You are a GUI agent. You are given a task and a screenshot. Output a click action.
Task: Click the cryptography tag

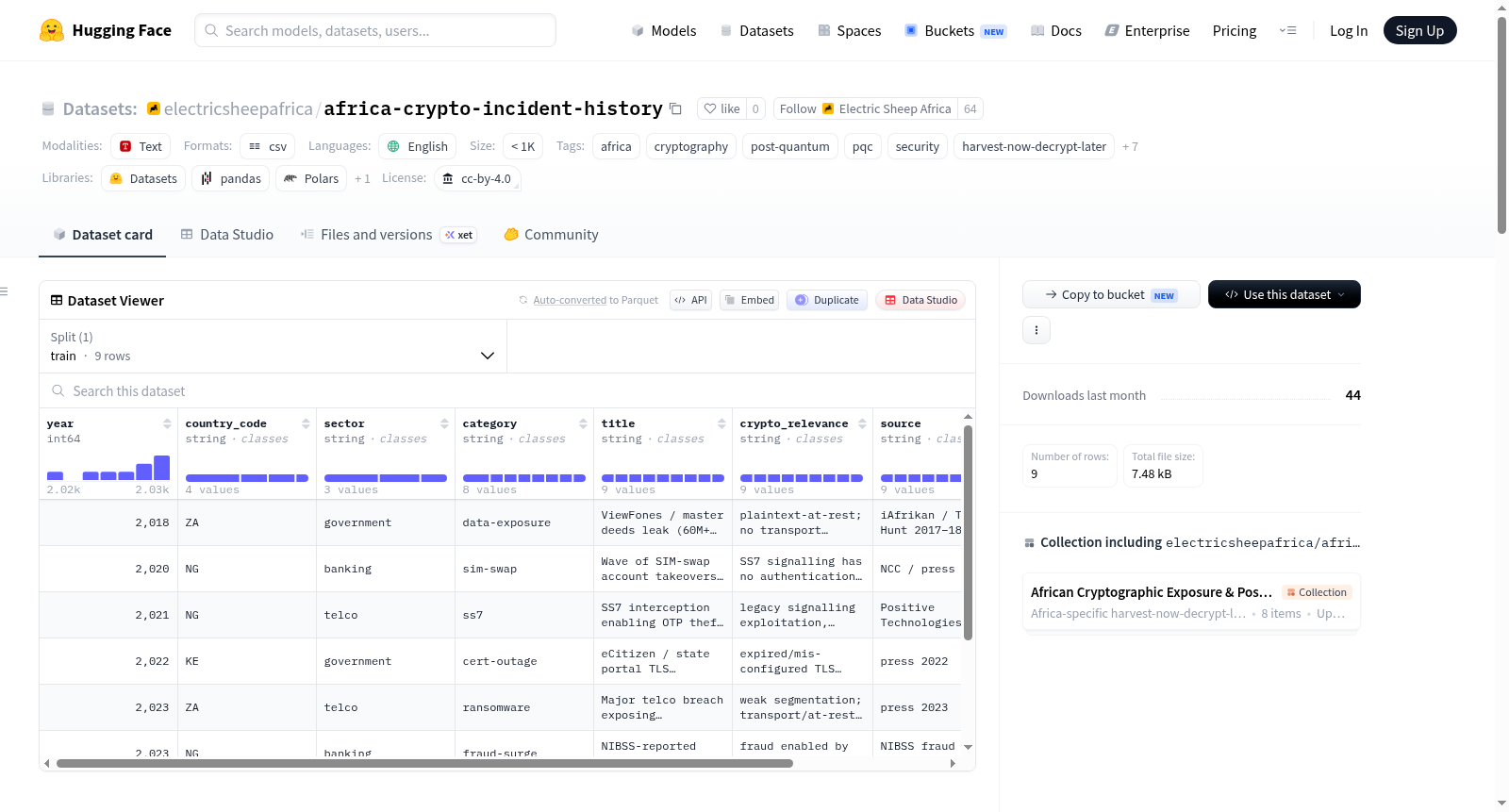pyautogui.click(x=690, y=146)
